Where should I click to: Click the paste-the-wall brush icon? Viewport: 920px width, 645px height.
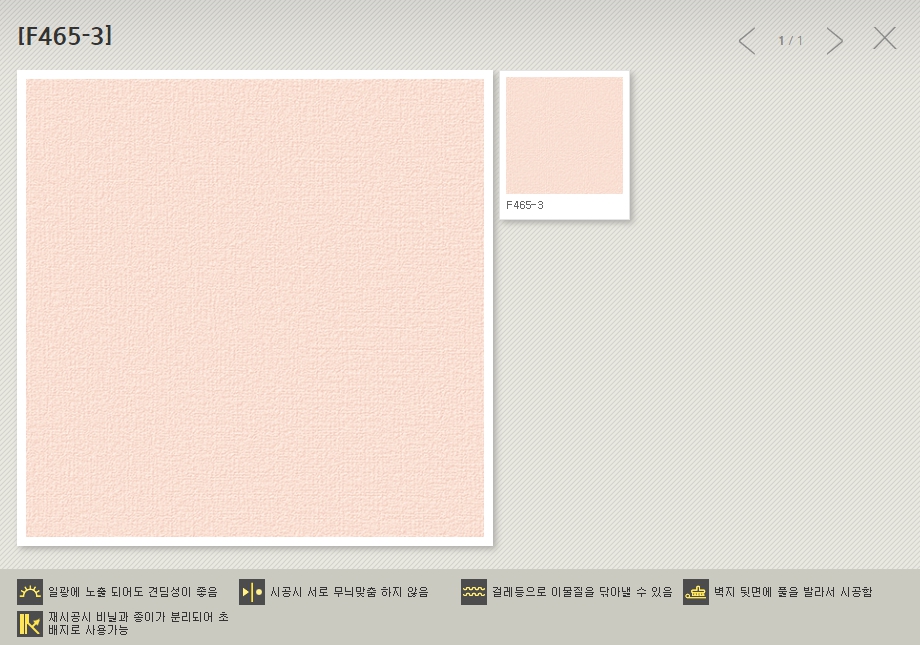point(696,592)
